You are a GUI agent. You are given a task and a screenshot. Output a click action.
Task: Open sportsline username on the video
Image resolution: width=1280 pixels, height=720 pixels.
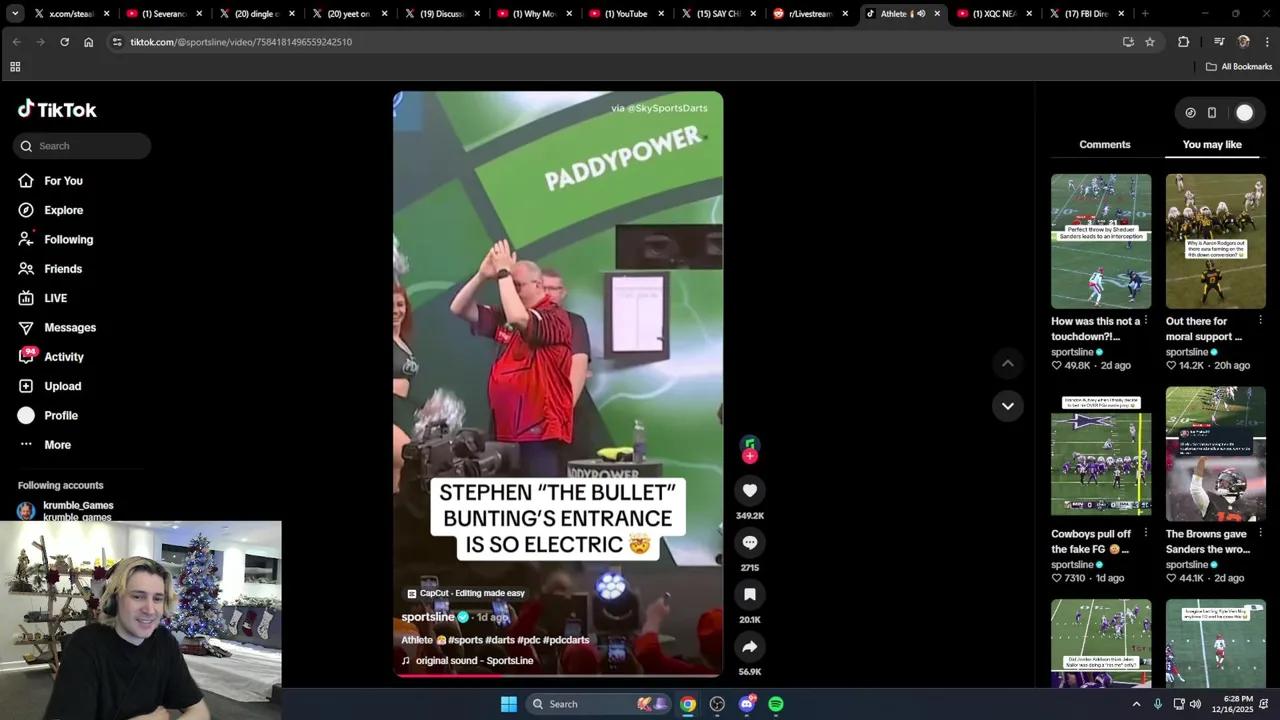428,617
